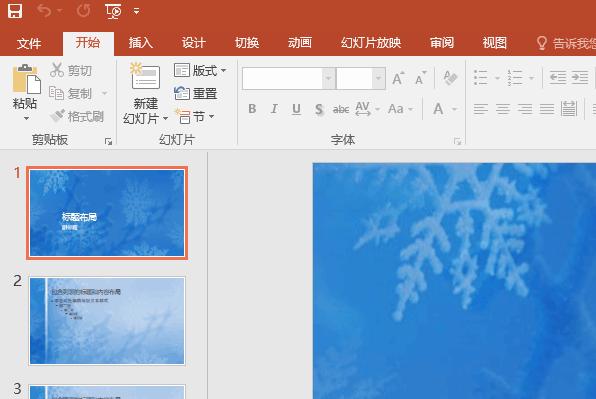Image resolution: width=596 pixels, height=399 pixels.
Task: Open the font size dropdown
Action: point(378,79)
